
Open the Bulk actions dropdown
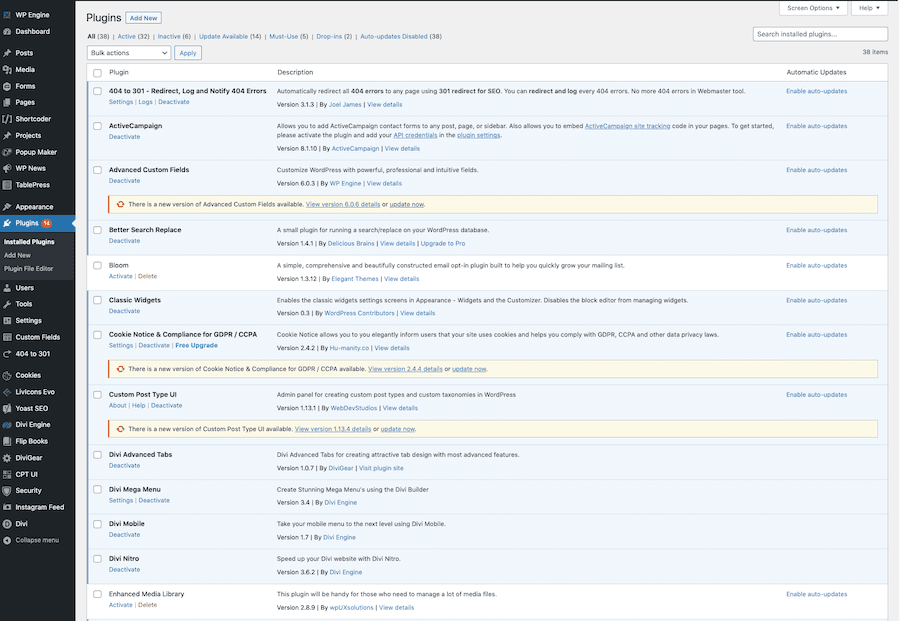click(x=129, y=53)
